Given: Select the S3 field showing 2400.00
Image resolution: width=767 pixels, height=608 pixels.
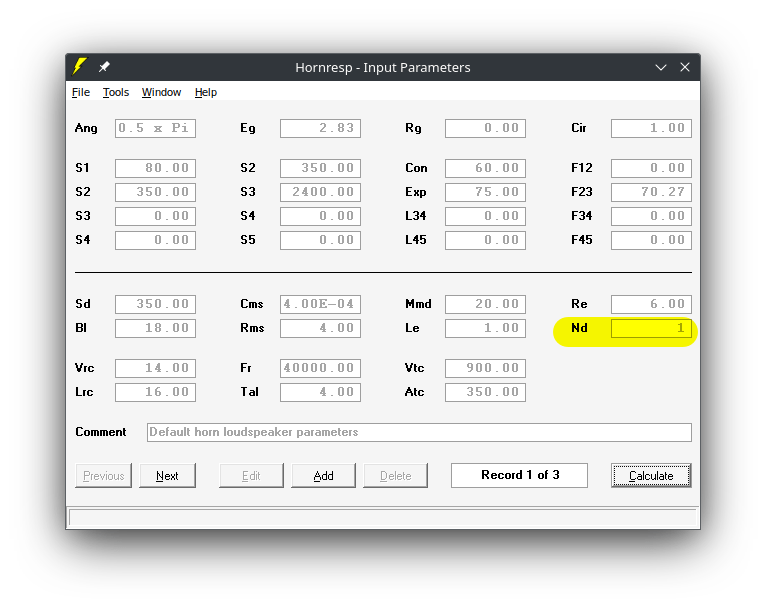Looking at the screenshot, I should tap(320, 192).
